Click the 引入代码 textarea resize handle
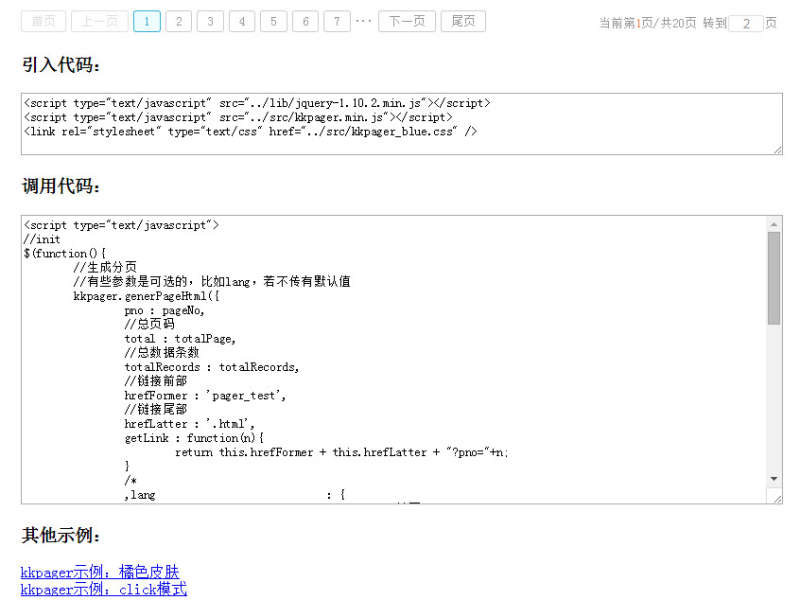This screenshot has height=600, width=800. pos(777,150)
